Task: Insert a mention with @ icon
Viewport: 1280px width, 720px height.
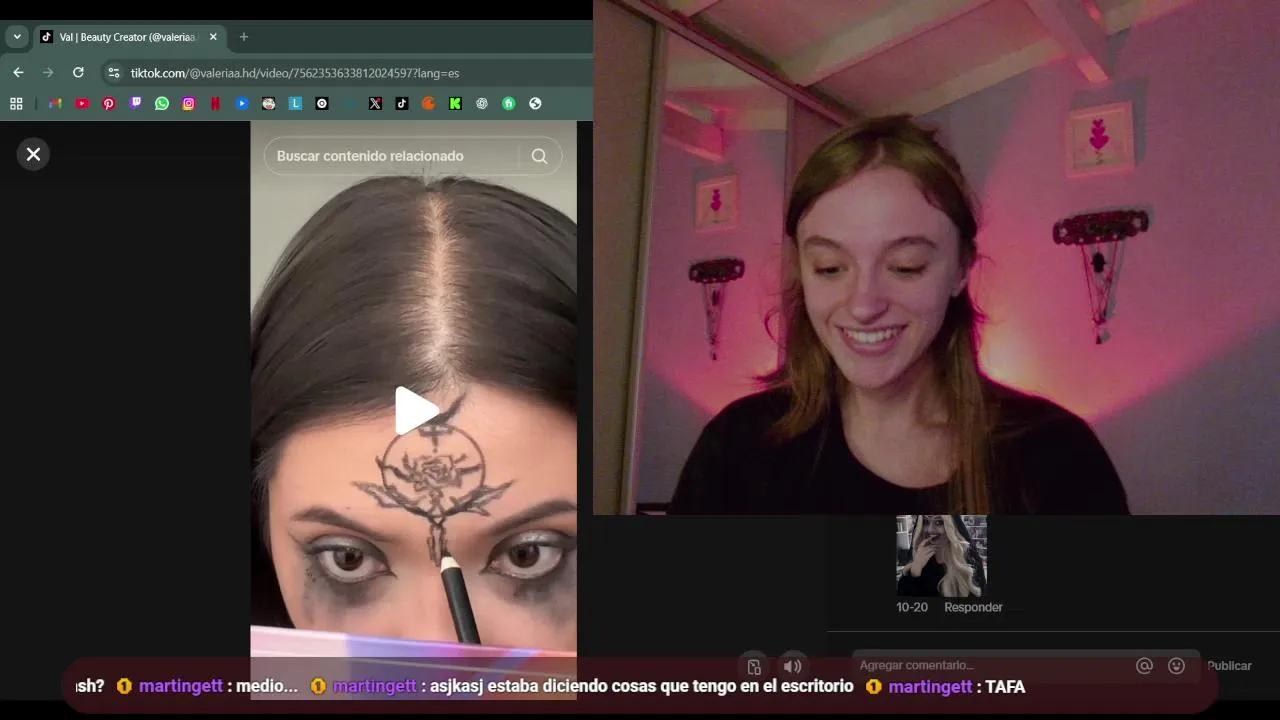Action: (1145, 666)
